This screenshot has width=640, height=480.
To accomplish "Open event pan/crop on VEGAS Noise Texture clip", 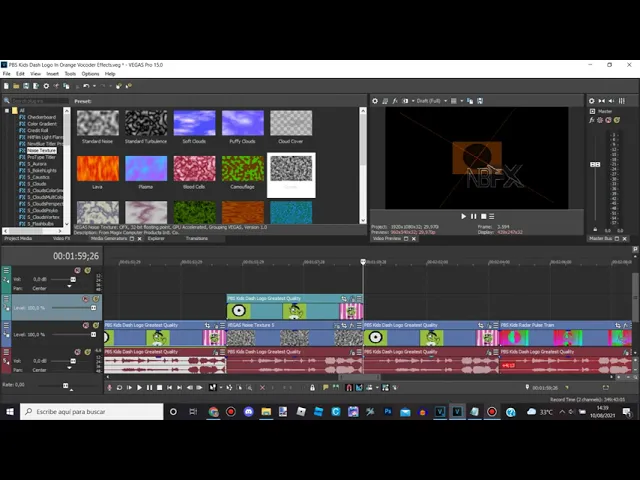I will point(344,325).
